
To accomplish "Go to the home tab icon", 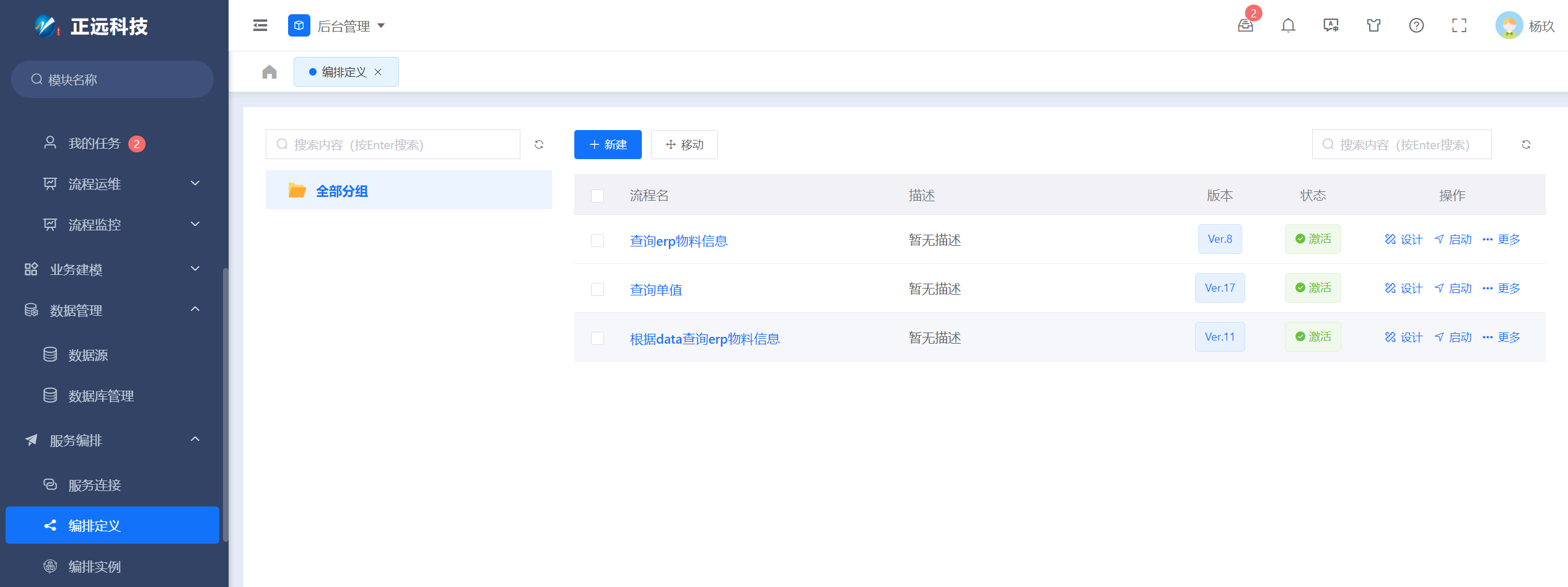I will [269, 72].
